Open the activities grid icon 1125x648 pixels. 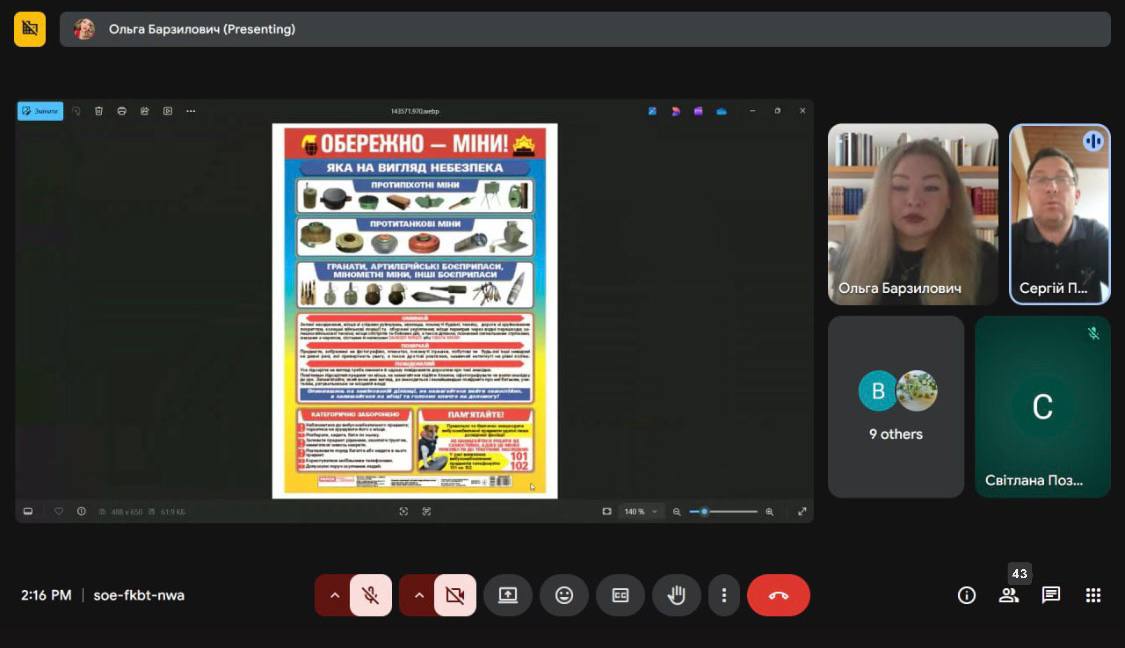[1093, 595]
